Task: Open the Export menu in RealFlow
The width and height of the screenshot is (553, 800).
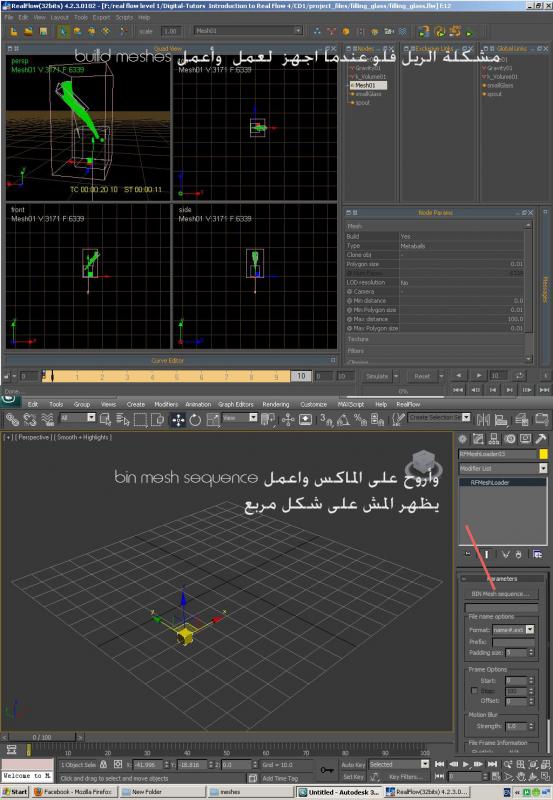Action: pyautogui.click(x=101, y=17)
